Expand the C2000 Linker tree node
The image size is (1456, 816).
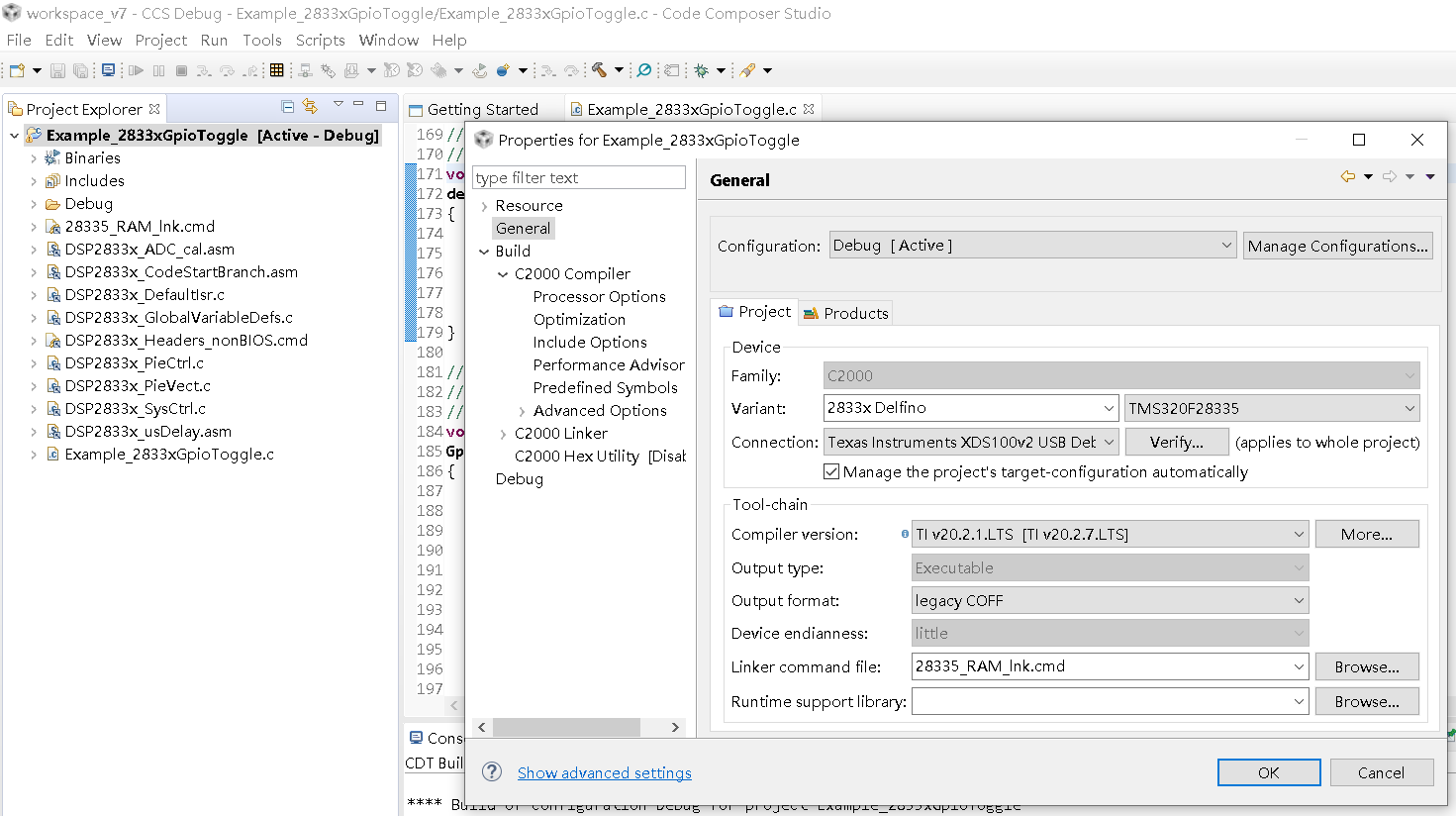503,434
